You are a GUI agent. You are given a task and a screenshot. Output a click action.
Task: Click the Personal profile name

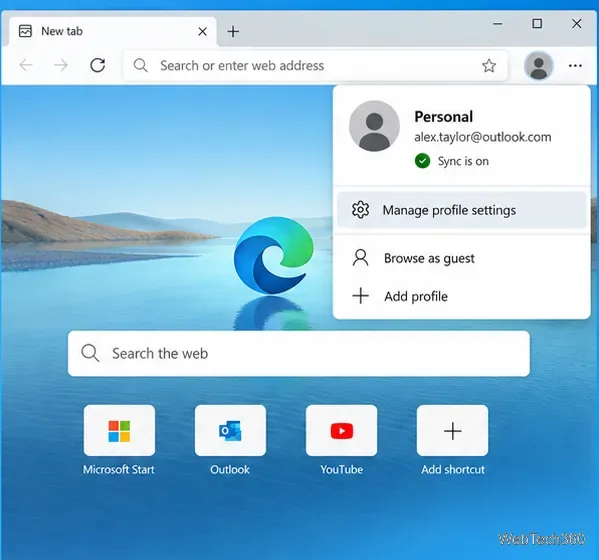444,117
